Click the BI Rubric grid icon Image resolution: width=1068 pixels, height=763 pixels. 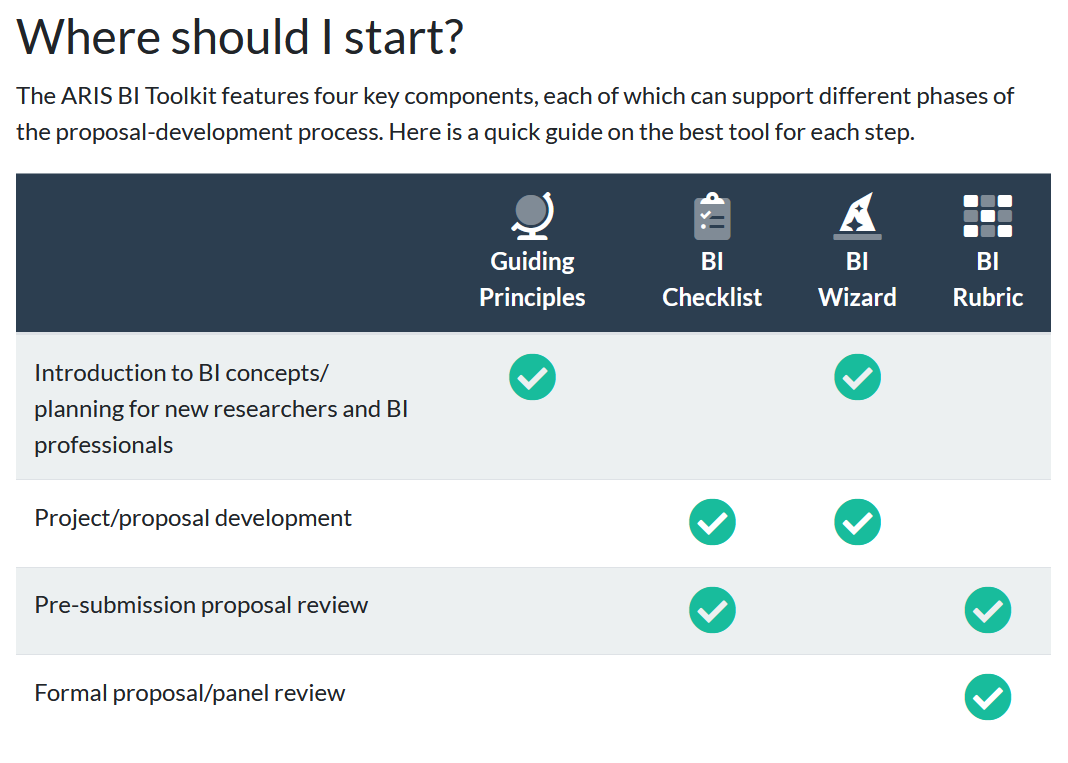(987, 216)
